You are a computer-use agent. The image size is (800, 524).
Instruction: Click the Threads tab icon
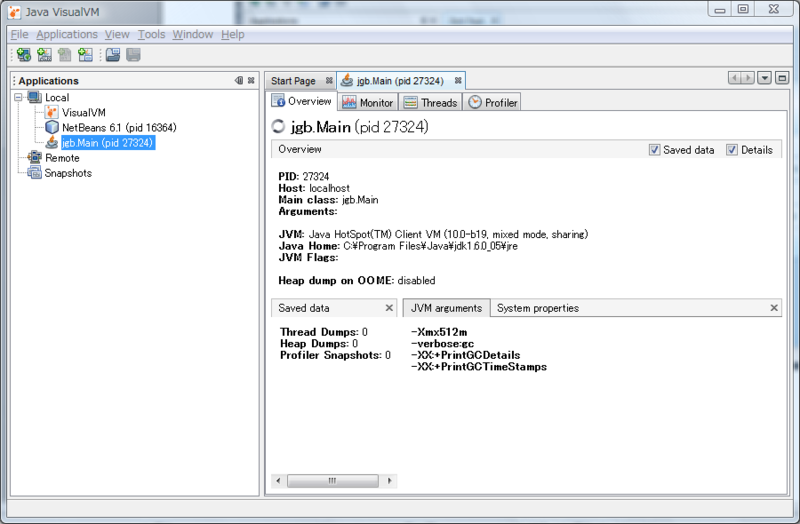tap(410, 103)
